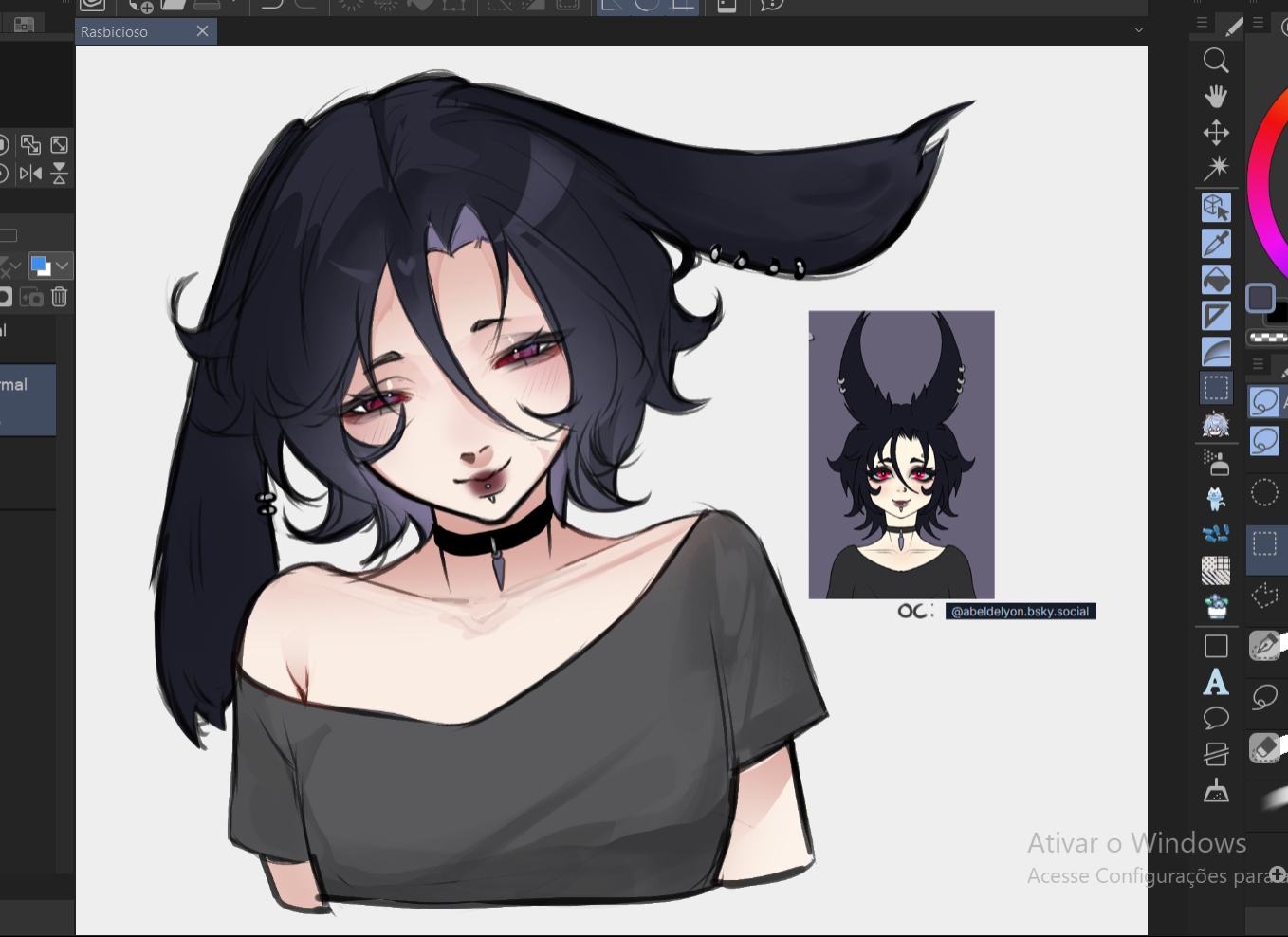Close the Rasbicioso tab
1288x937 pixels.
202,31
